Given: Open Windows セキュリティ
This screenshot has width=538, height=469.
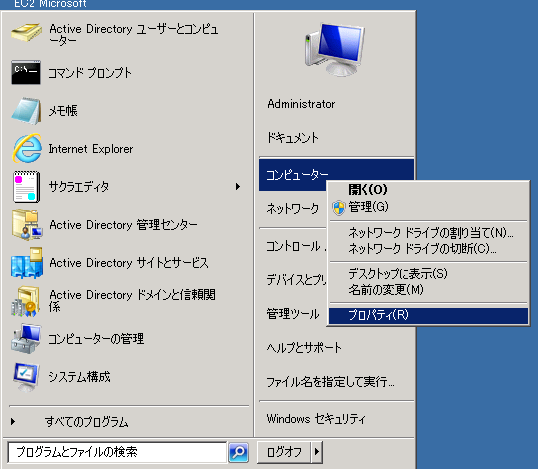Looking at the screenshot, I should tap(316, 419).
